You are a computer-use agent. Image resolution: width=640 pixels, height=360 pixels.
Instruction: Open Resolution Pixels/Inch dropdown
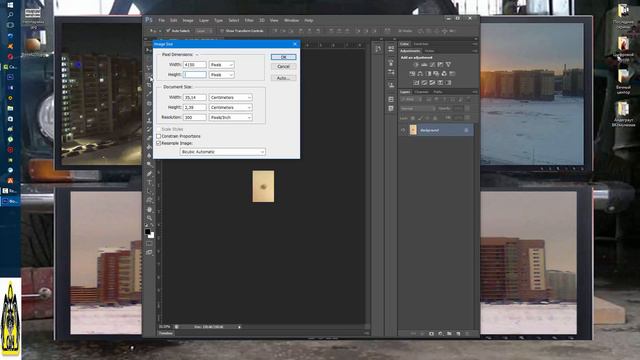pos(231,117)
